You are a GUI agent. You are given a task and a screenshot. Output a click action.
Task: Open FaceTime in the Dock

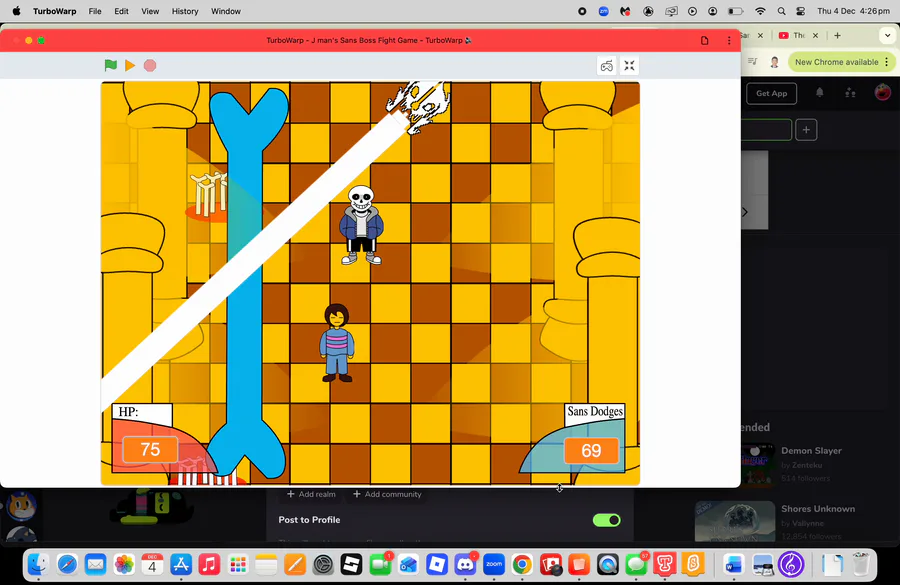click(380, 565)
